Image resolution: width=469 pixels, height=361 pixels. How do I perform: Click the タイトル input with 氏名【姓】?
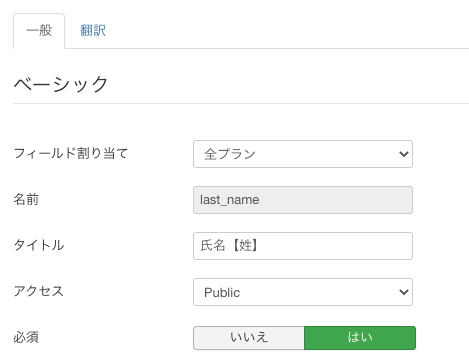coord(303,246)
